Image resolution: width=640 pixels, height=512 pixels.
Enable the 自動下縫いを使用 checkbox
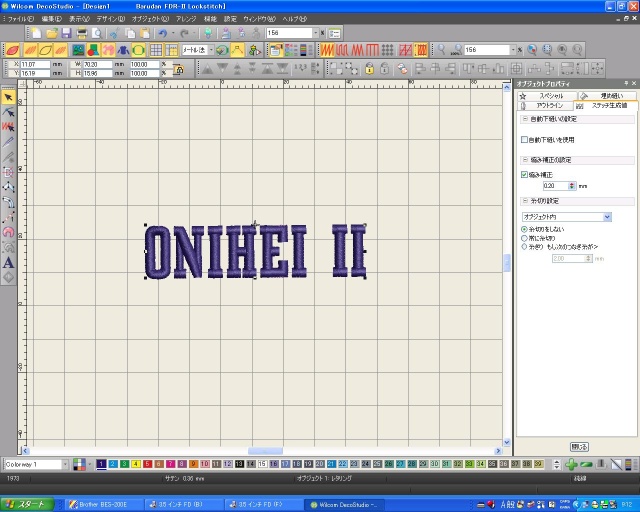[525, 140]
